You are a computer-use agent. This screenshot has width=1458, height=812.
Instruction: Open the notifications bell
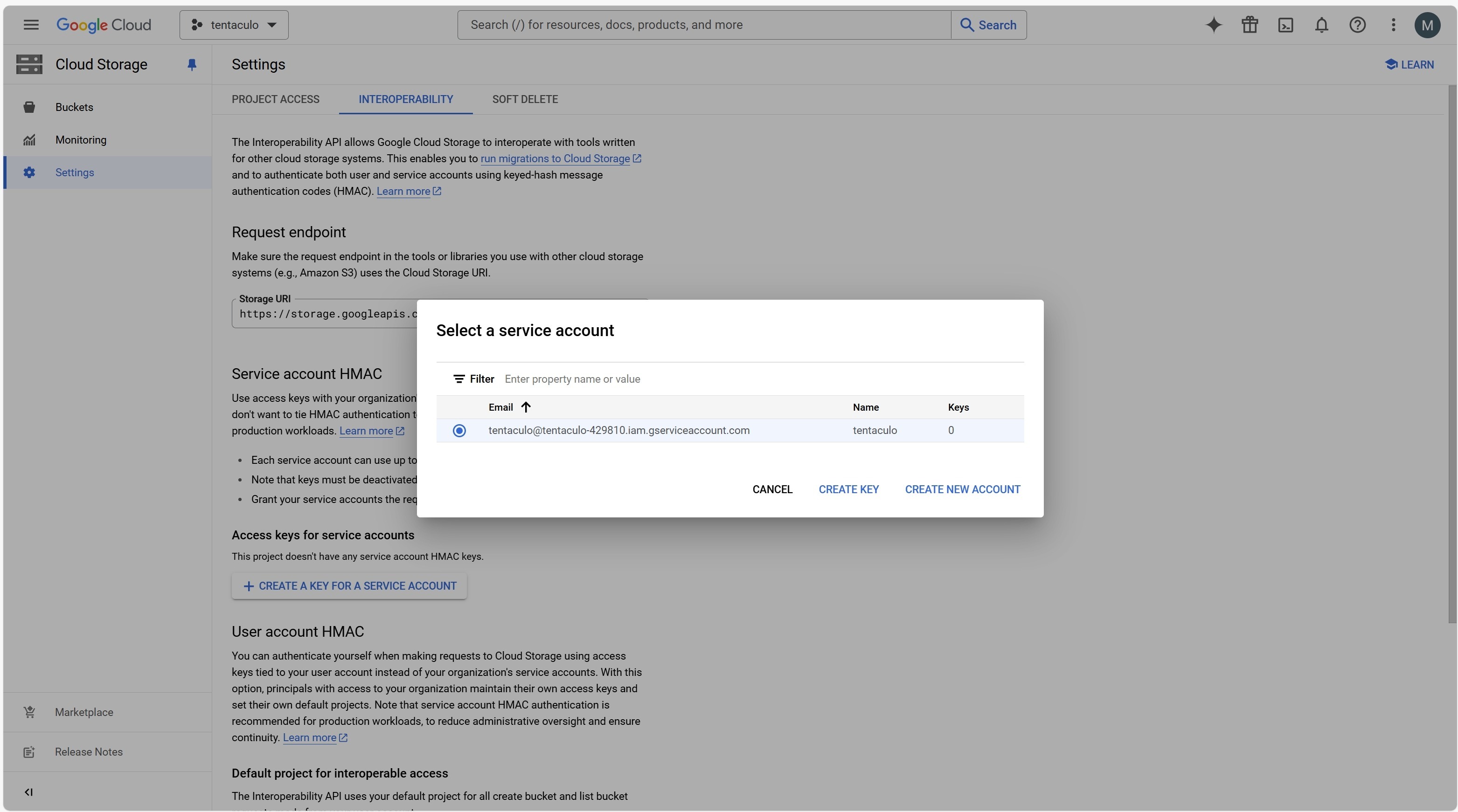1322,25
